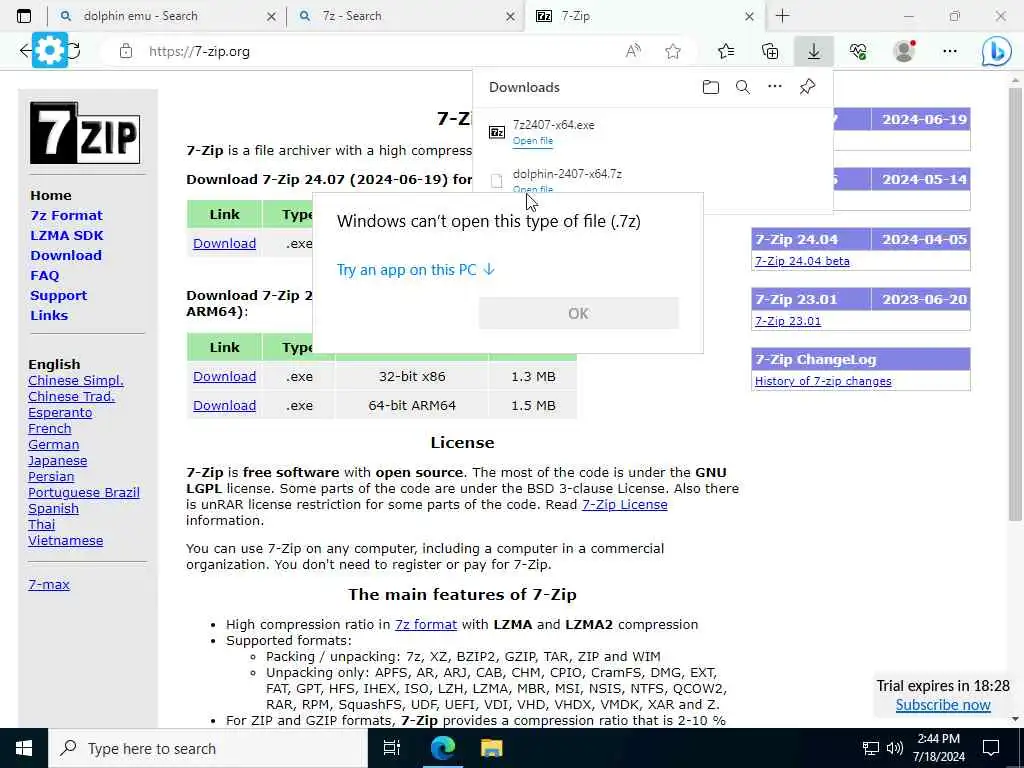
Task: Add this page to favorites star
Action: coord(673,51)
